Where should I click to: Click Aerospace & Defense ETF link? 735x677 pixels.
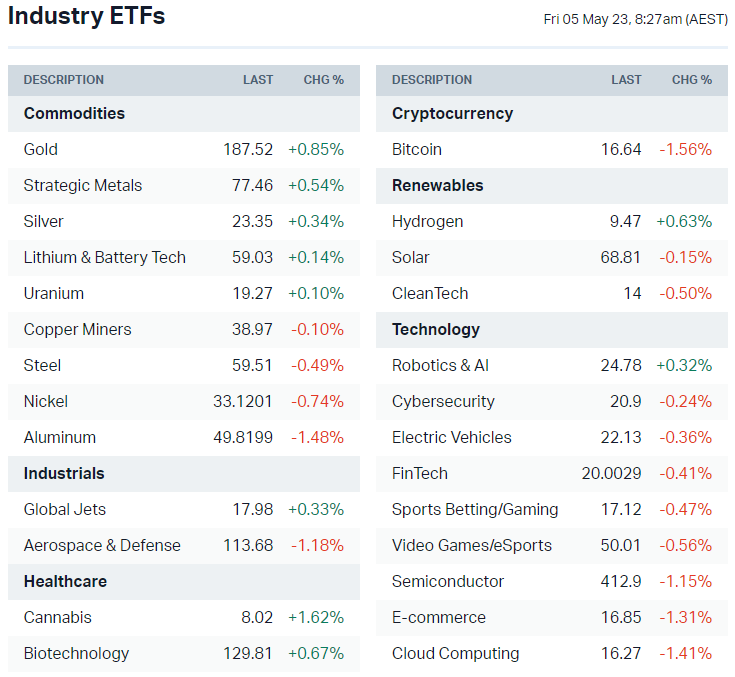tap(102, 545)
